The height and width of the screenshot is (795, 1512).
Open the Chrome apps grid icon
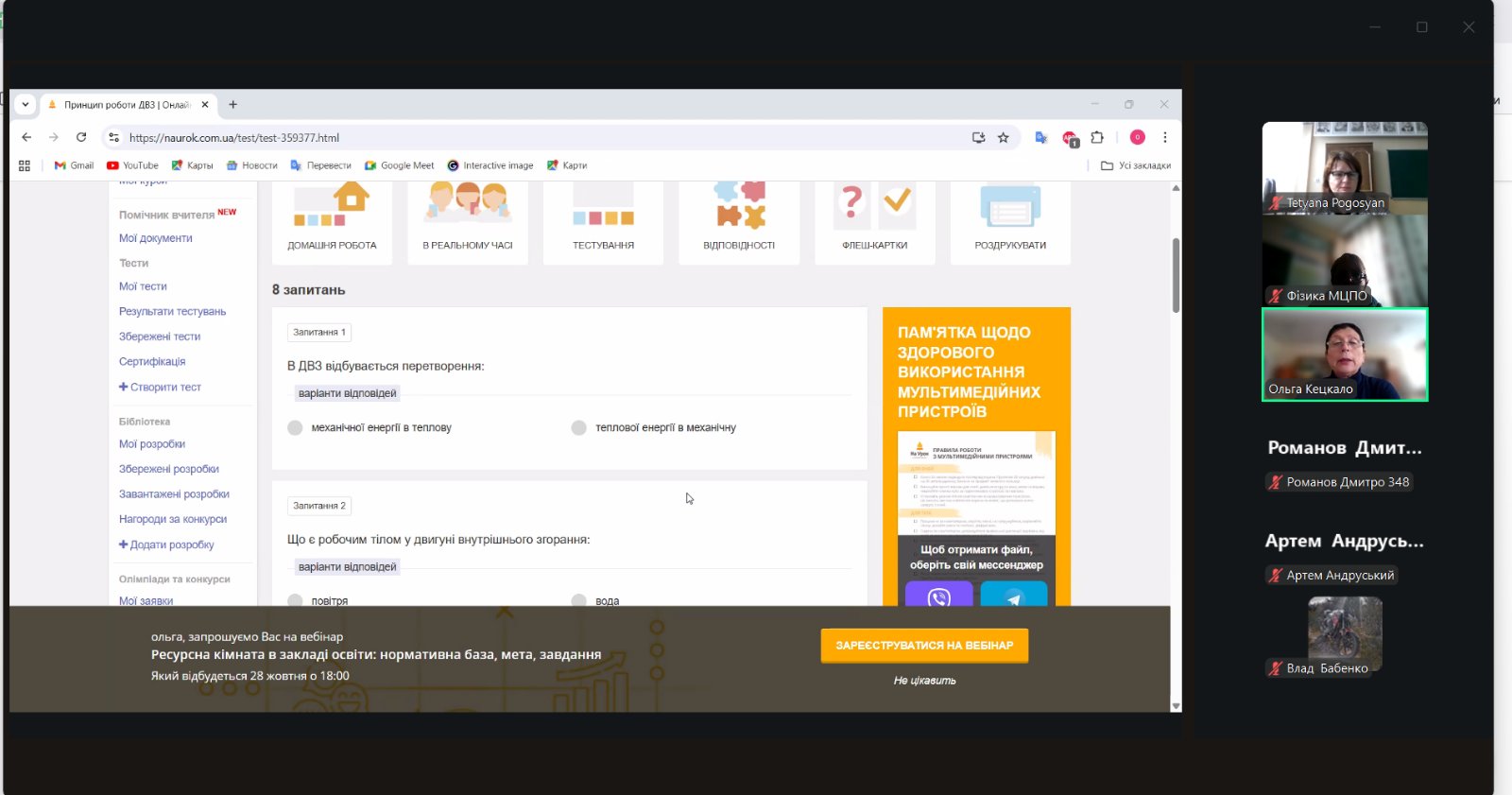coord(25,165)
